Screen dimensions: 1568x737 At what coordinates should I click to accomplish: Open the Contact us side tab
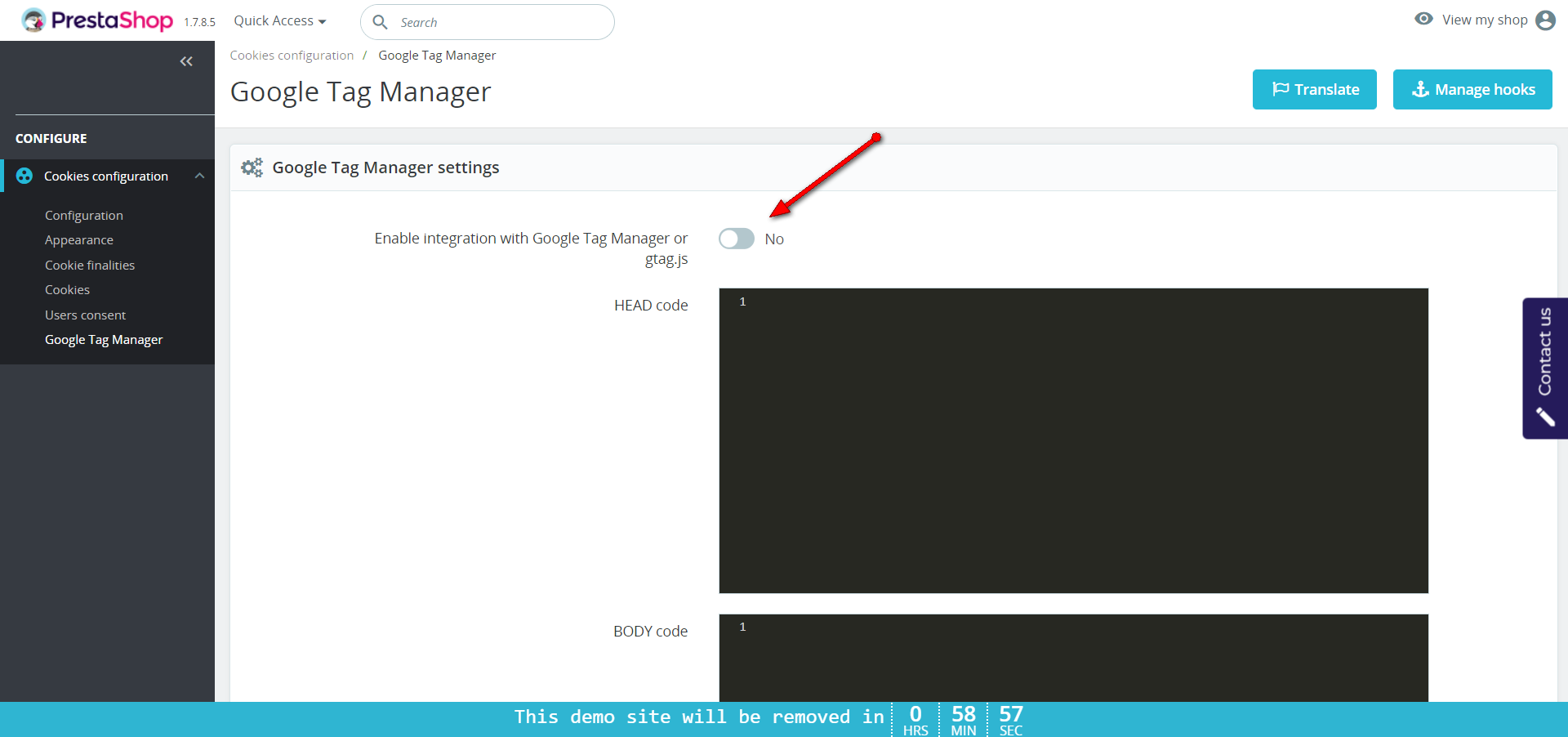click(1545, 368)
